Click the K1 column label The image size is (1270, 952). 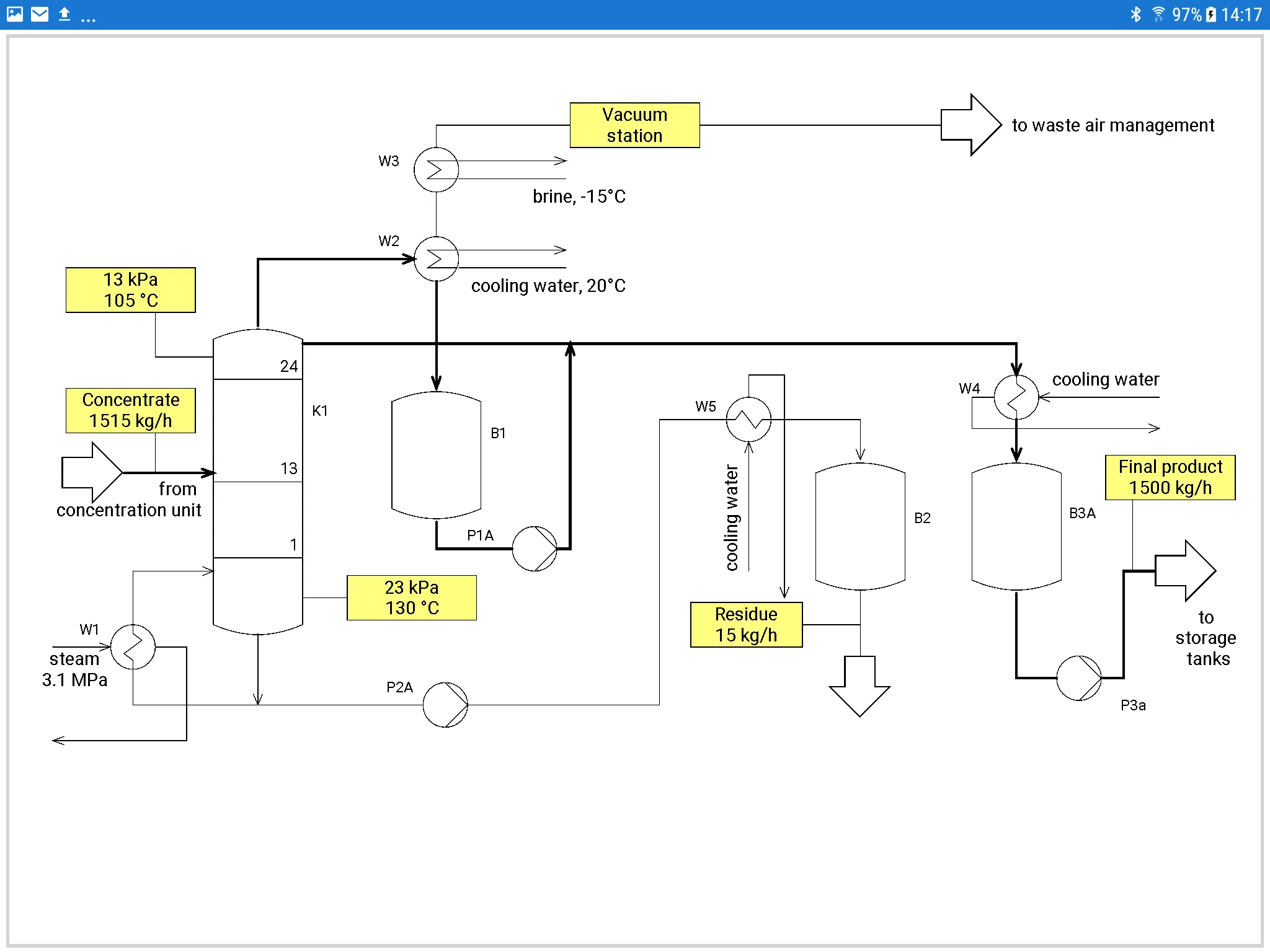click(x=320, y=411)
